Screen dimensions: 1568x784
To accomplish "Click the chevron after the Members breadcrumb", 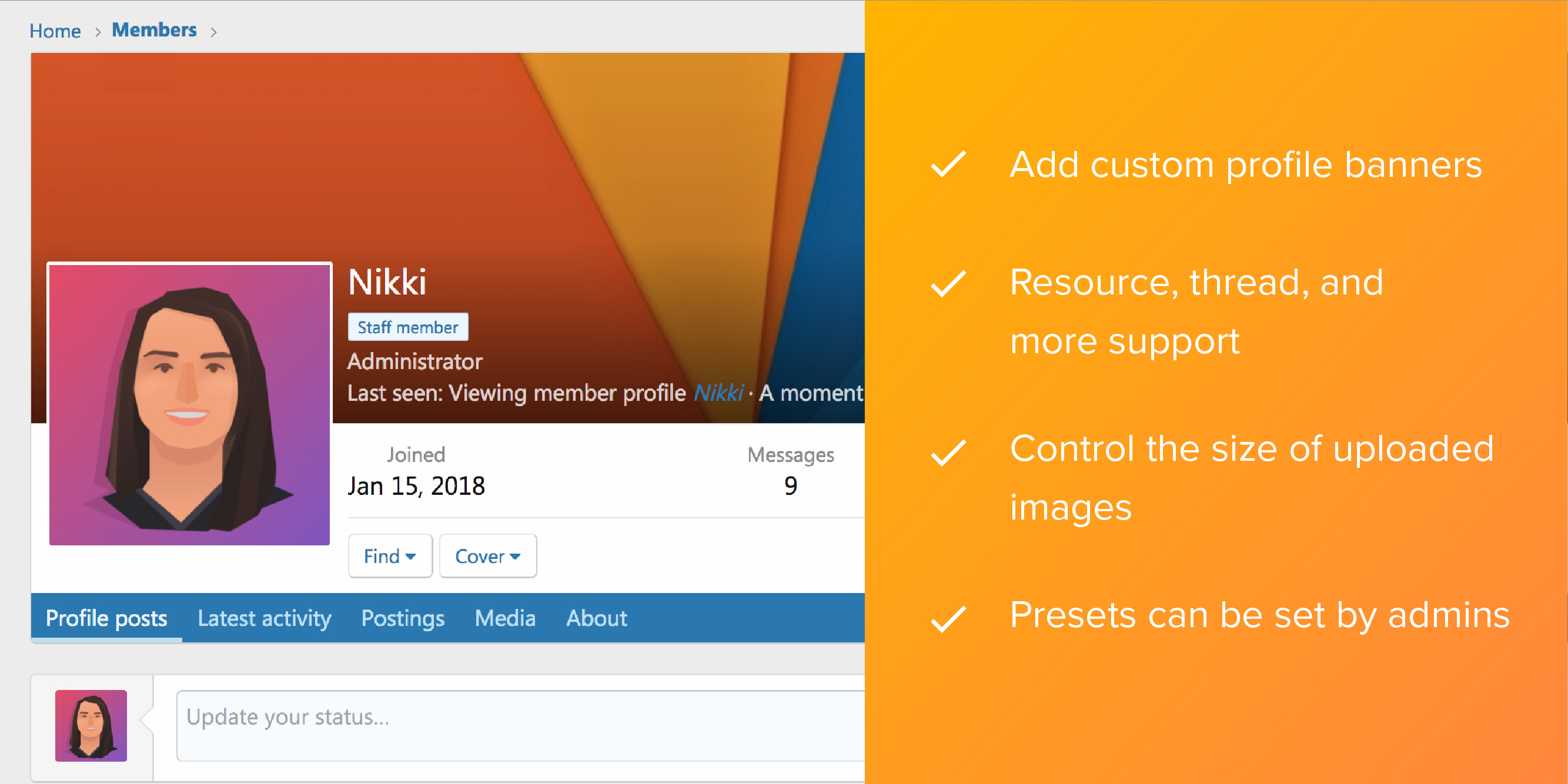I will 213,32.
